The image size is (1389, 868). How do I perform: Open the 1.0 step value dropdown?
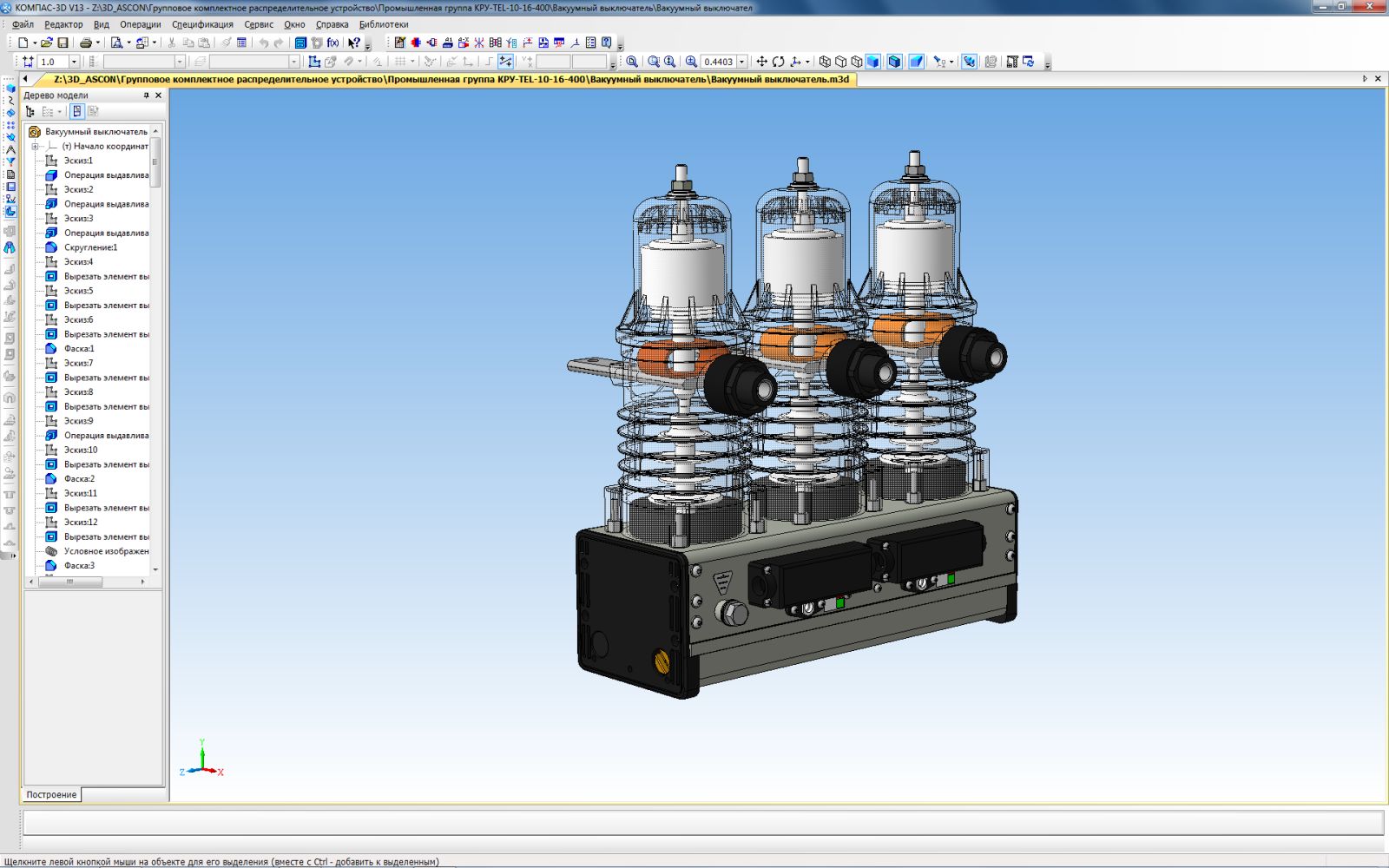74,62
